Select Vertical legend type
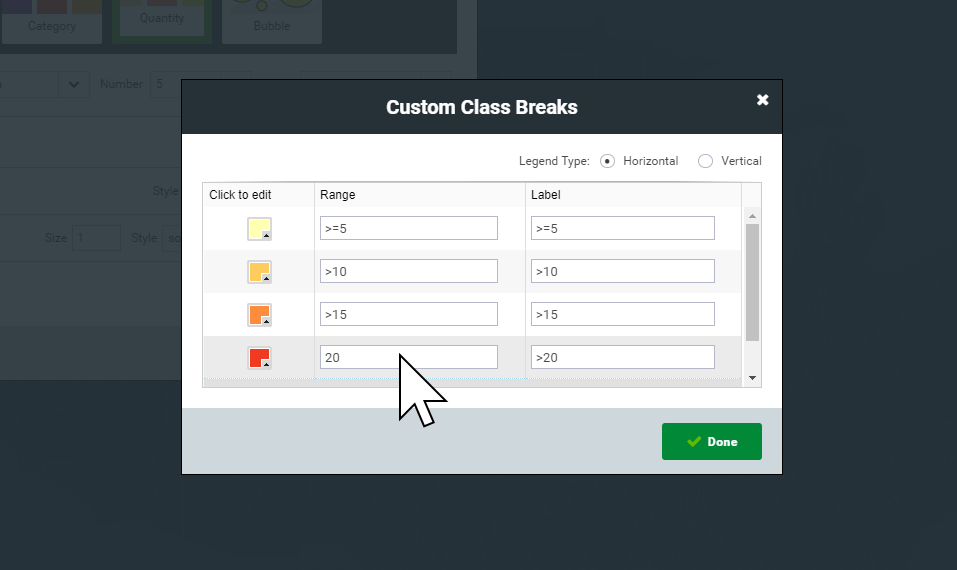The height and width of the screenshot is (570, 957). coord(706,161)
